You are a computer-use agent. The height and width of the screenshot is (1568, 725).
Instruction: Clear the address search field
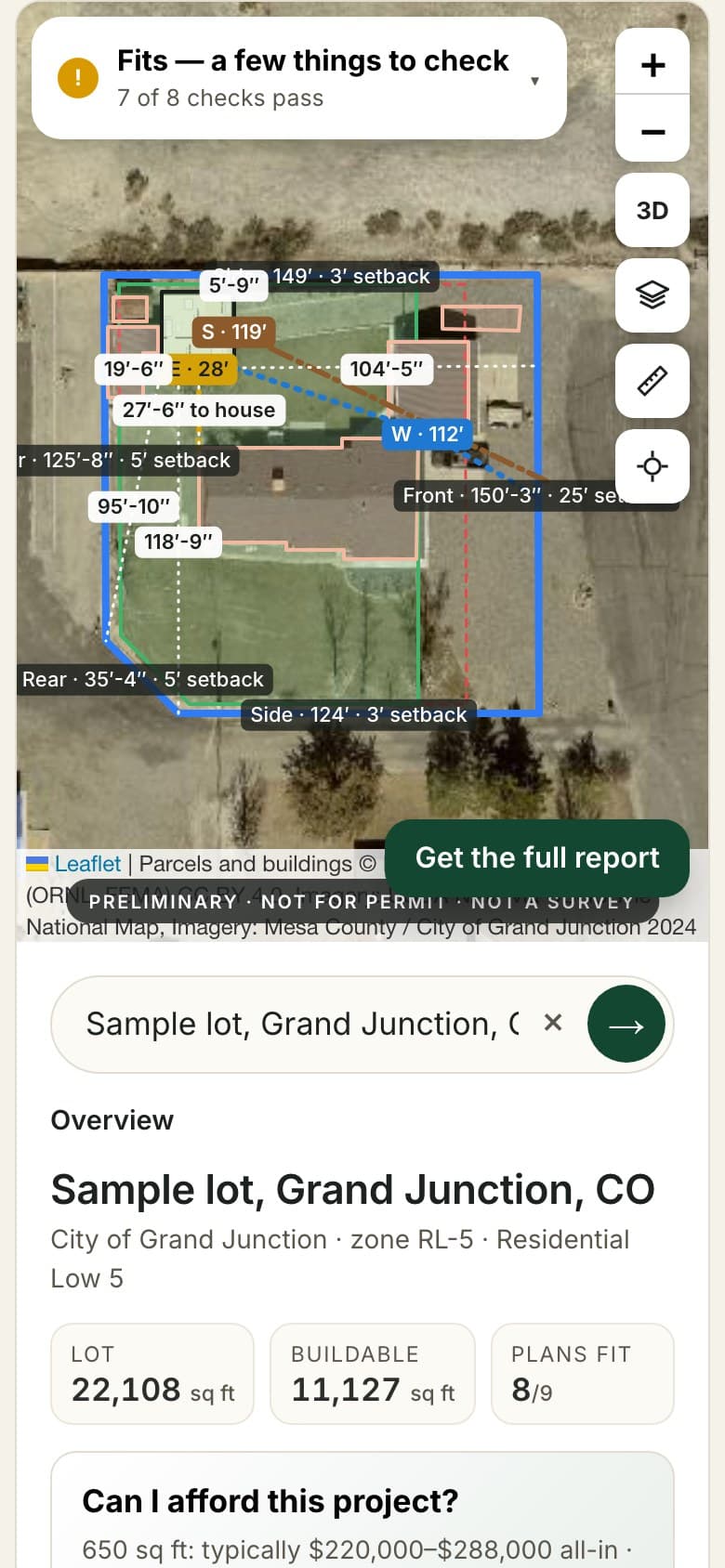553,1023
